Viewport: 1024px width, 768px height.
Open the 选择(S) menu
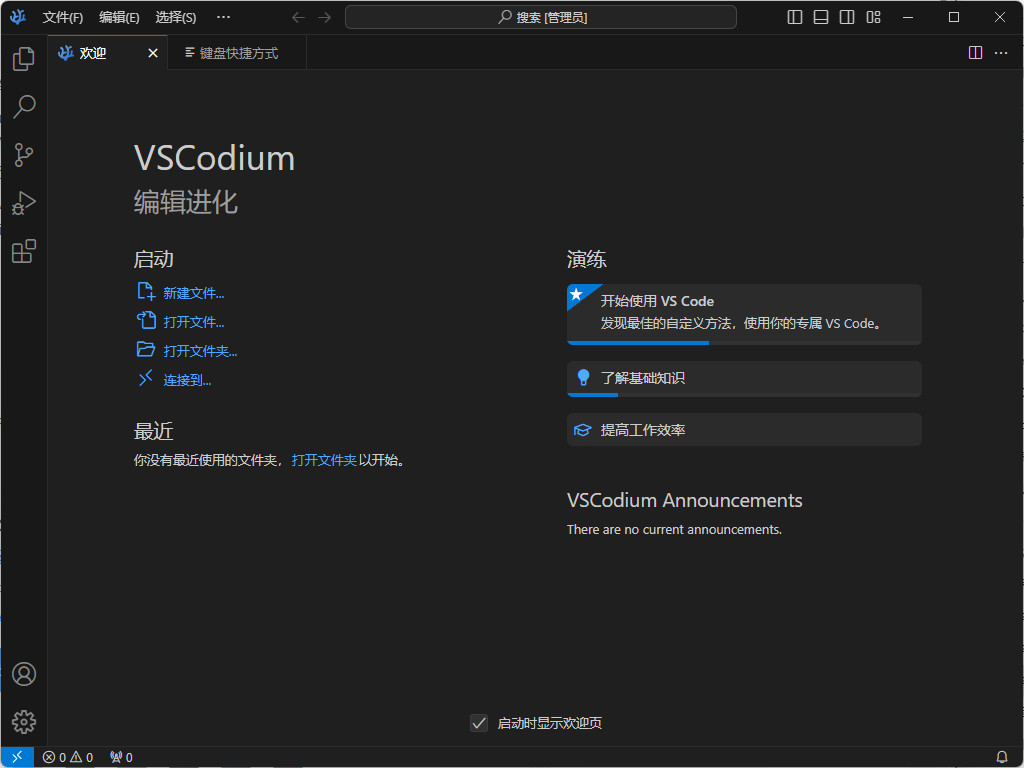pos(176,18)
